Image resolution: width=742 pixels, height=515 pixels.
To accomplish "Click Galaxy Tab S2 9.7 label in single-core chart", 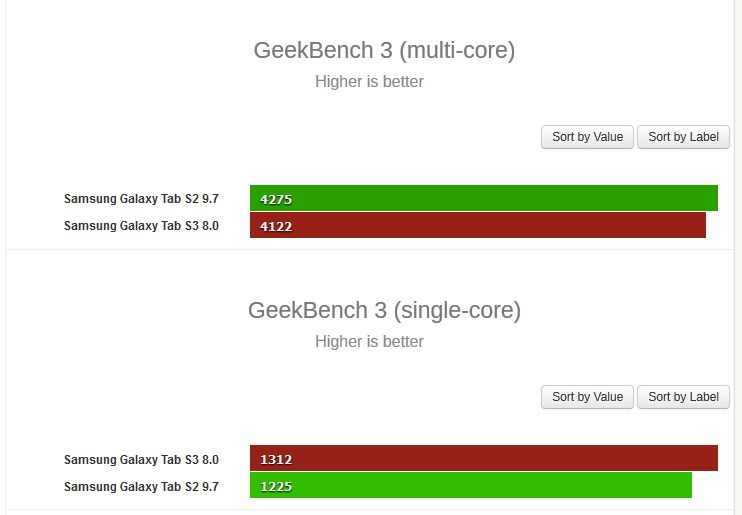I will [141, 487].
